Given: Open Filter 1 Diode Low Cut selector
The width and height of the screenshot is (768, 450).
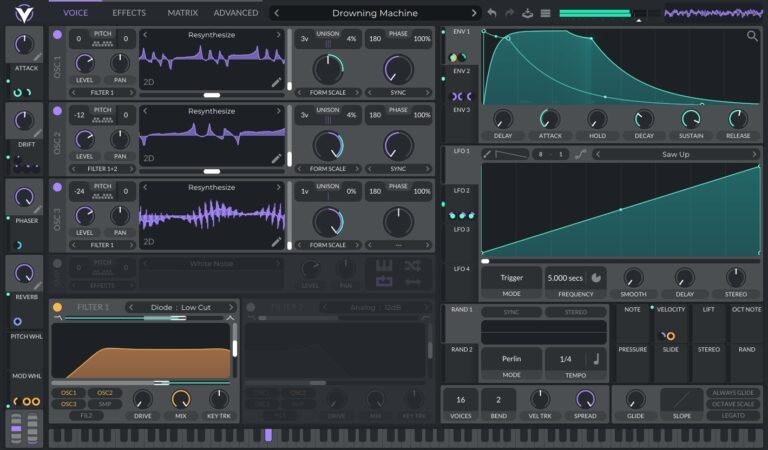Looking at the screenshot, I should tap(180, 308).
